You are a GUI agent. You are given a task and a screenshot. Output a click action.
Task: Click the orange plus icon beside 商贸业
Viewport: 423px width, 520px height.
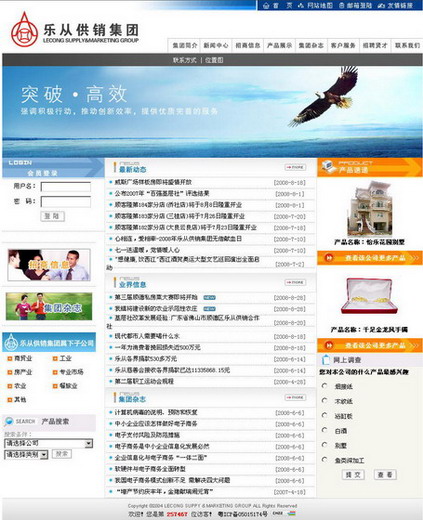tap(10, 359)
